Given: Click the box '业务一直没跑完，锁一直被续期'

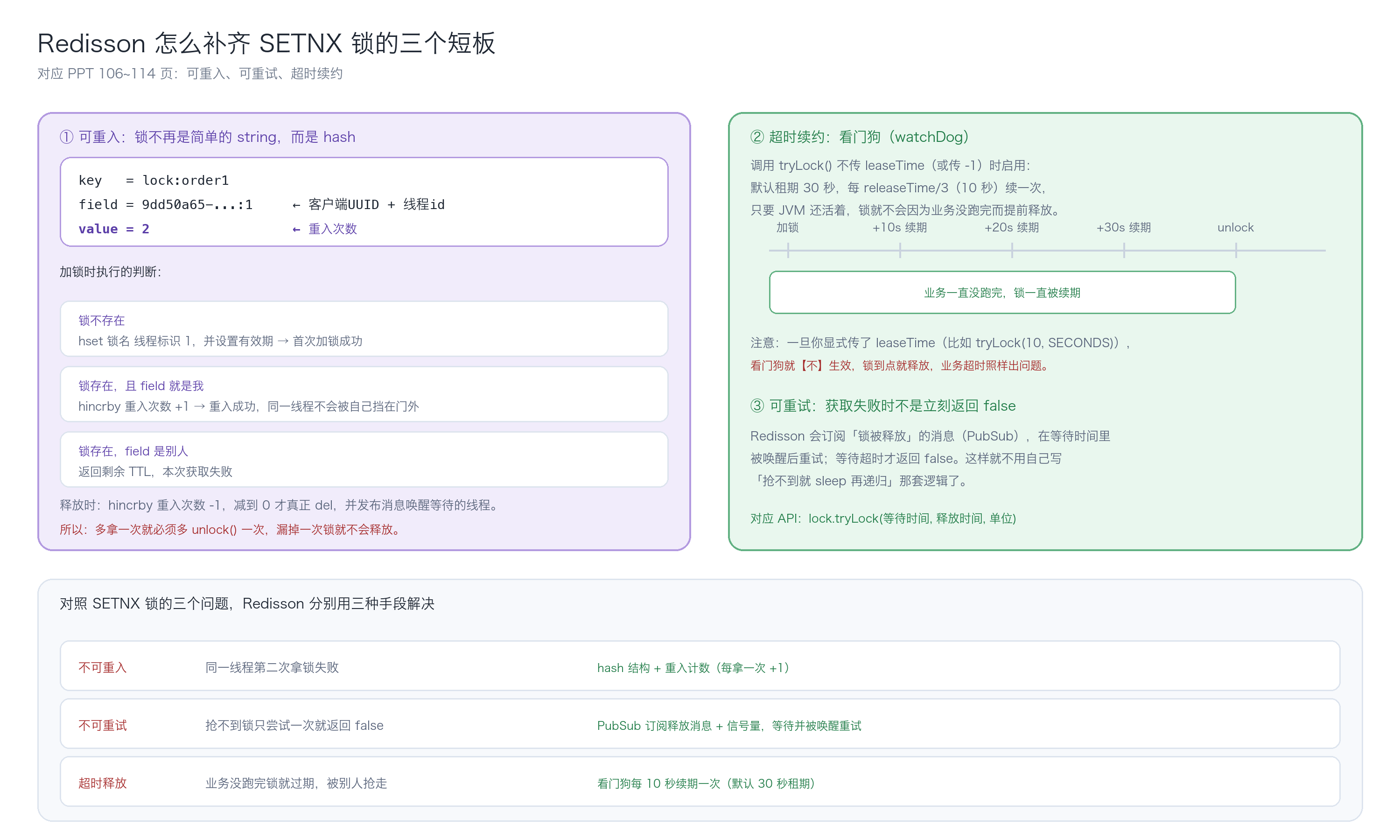Looking at the screenshot, I should pyautogui.click(x=1002, y=292).
